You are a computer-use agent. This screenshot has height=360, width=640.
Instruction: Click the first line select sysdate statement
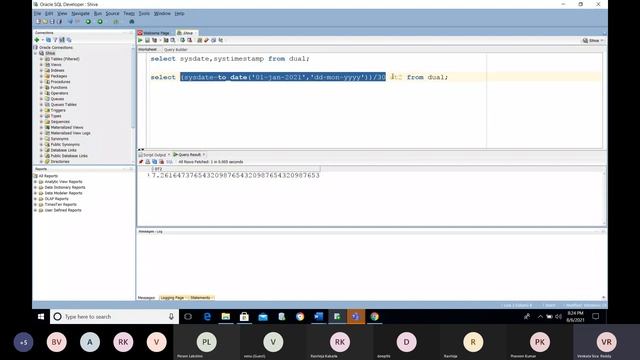pyautogui.click(x=230, y=59)
